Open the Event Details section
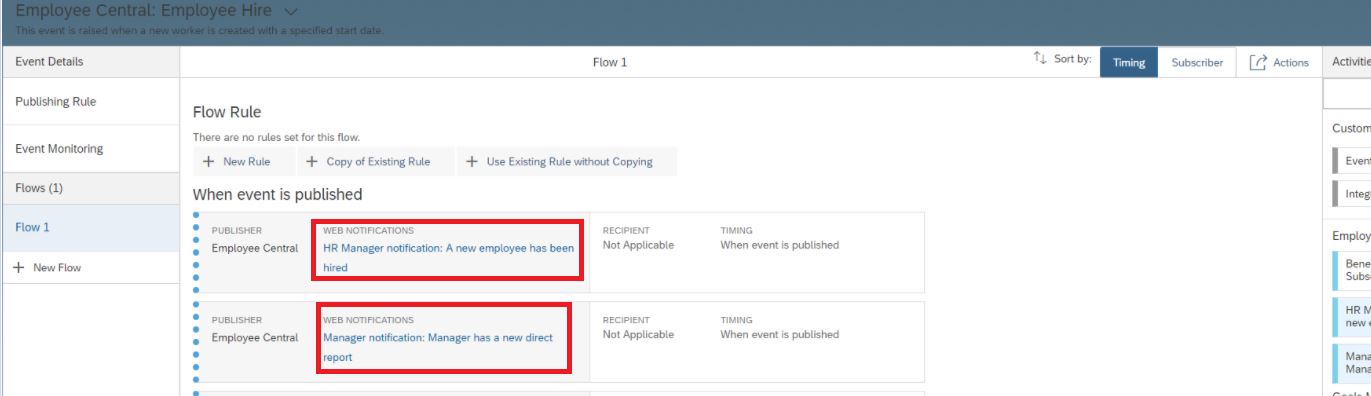This screenshot has height=396, width=1371. point(90,62)
